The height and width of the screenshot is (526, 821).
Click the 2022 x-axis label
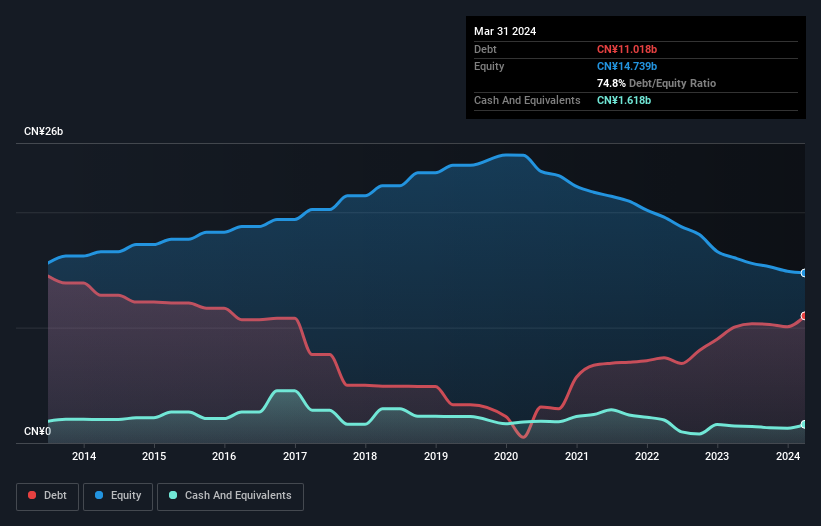[647, 456]
